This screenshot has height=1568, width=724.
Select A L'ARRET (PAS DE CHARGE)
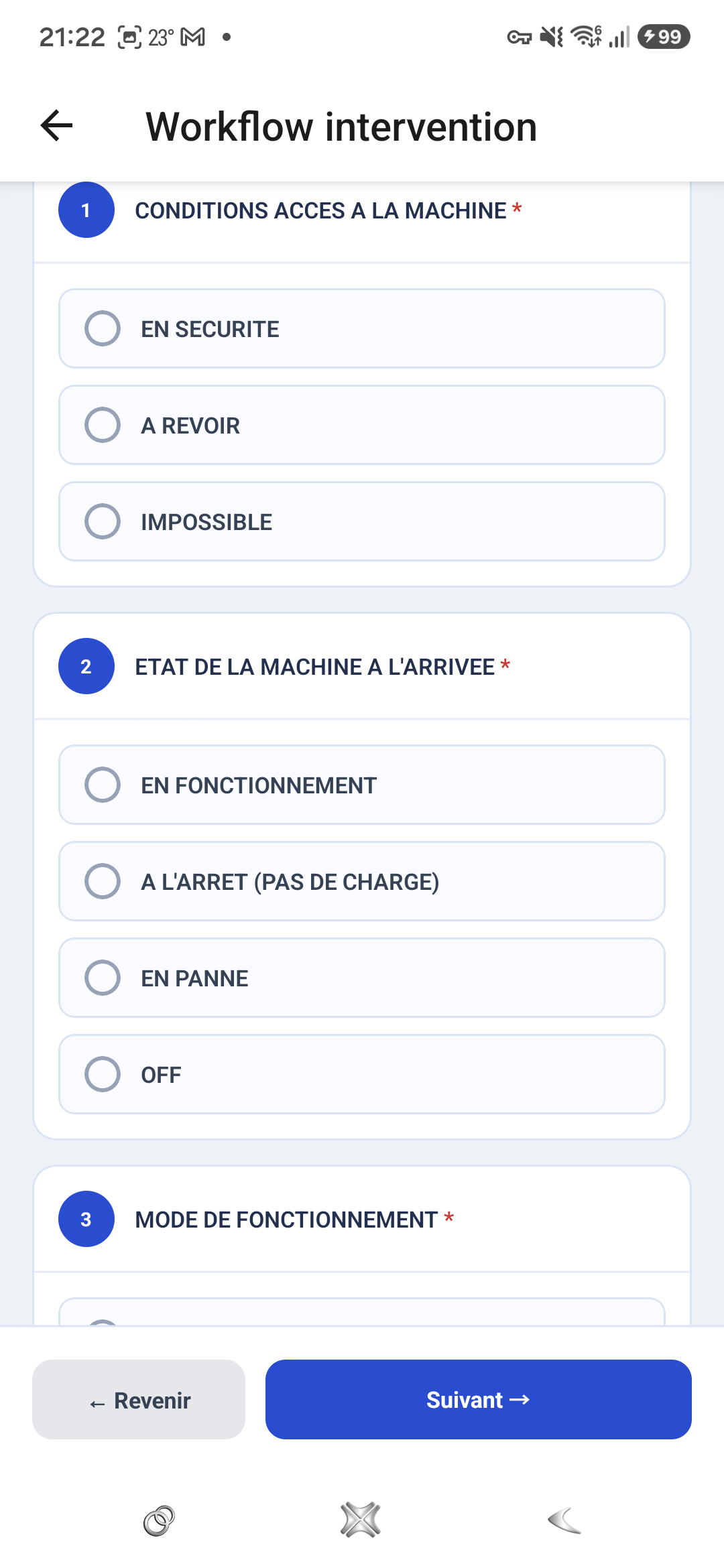click(x=362, y=881)
